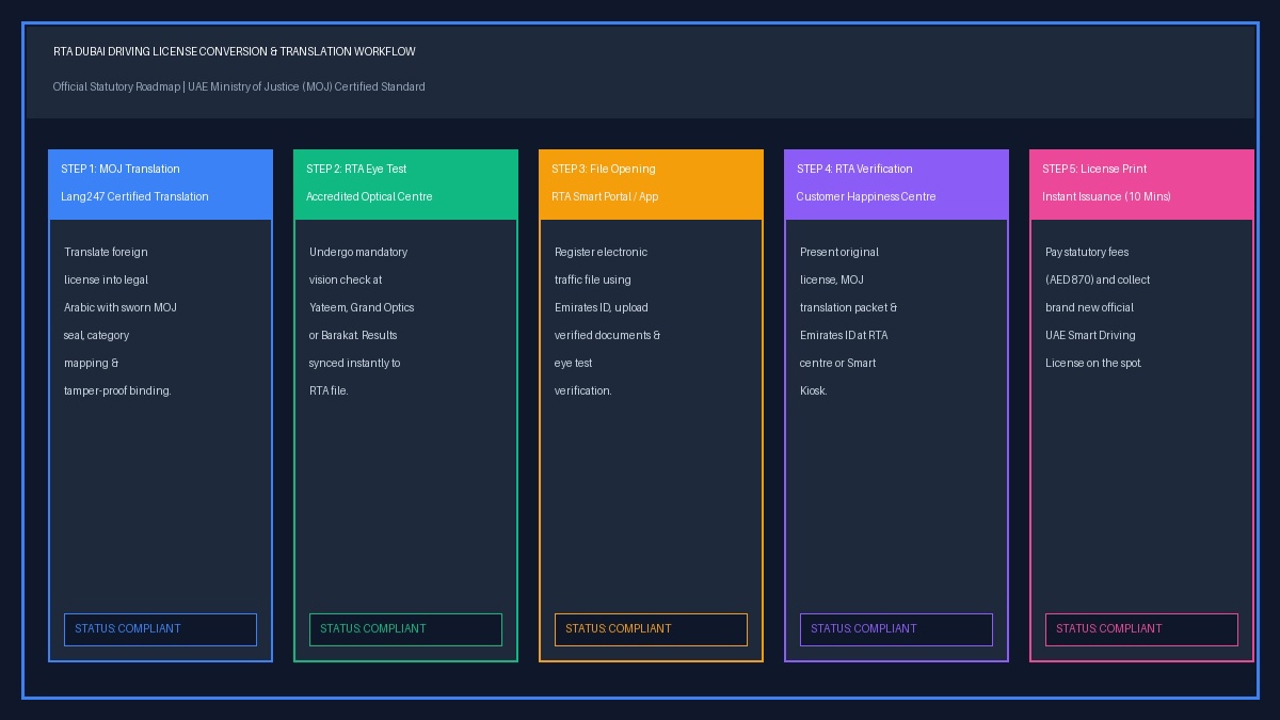Click 'Accredited Optical Centre' subheading
The image size is (1280, 720).
369,197
